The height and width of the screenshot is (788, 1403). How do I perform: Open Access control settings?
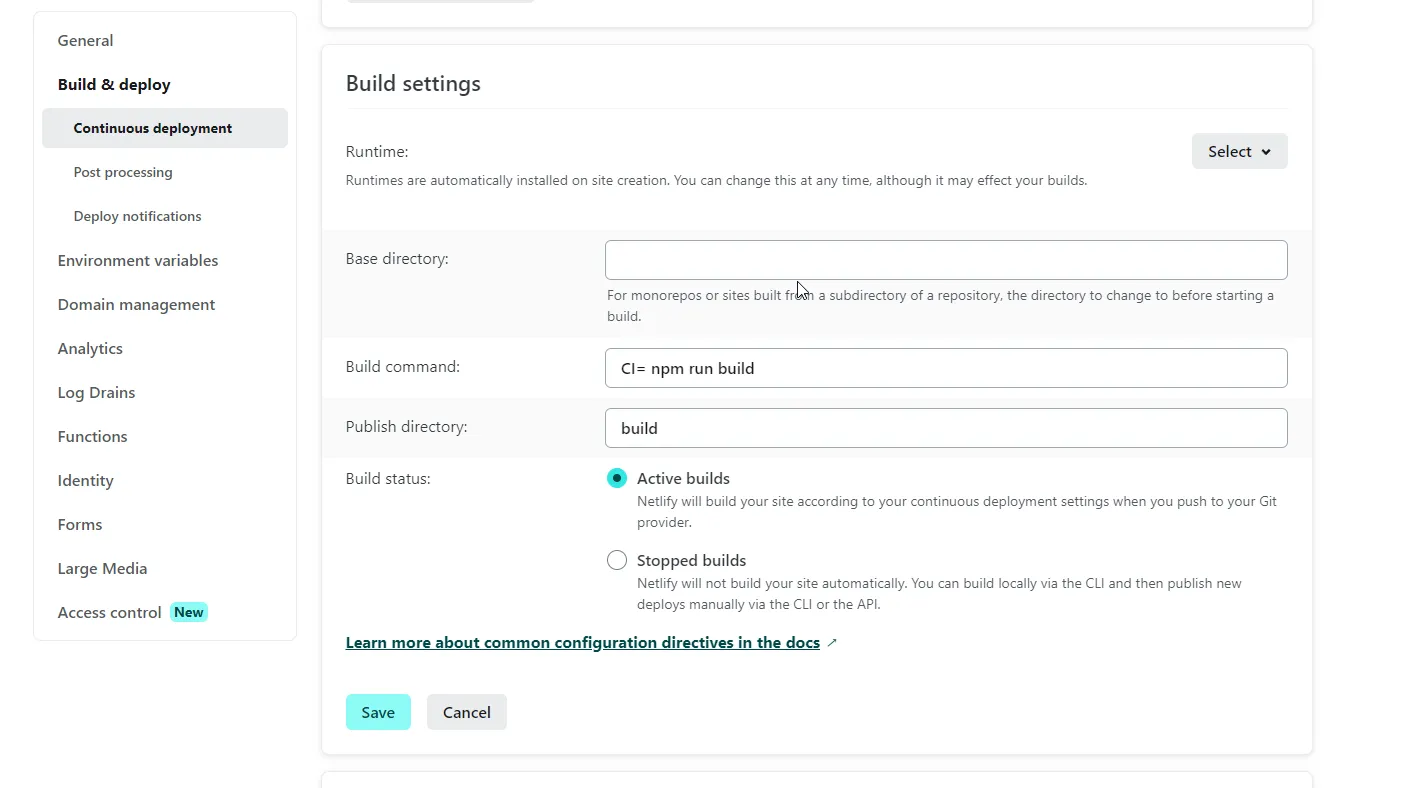click(109, 613)
